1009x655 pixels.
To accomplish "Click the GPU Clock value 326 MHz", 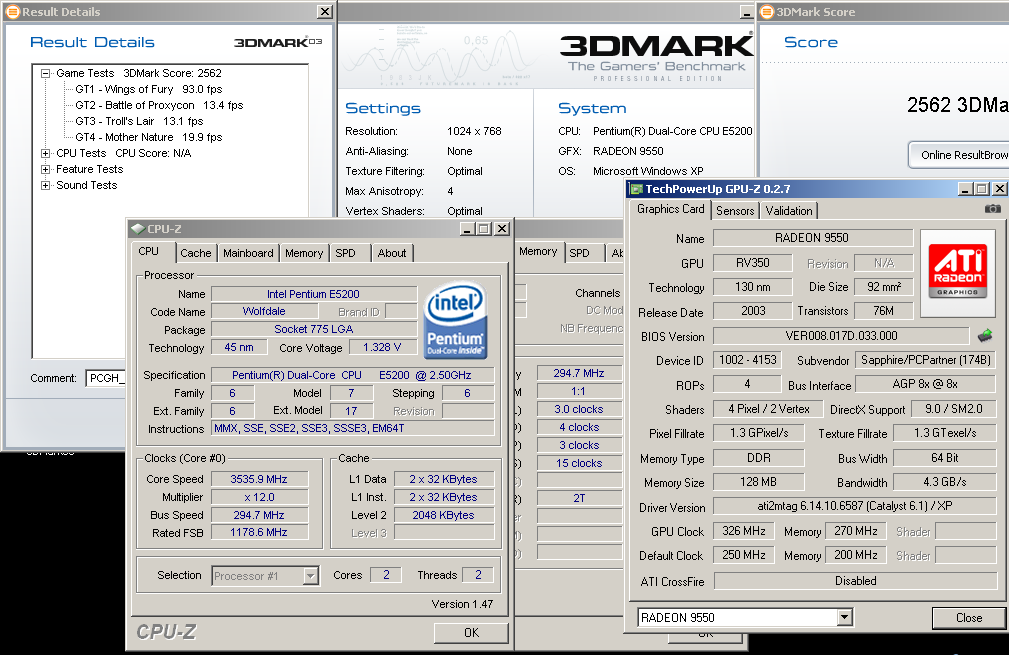I will coord(744,531).
